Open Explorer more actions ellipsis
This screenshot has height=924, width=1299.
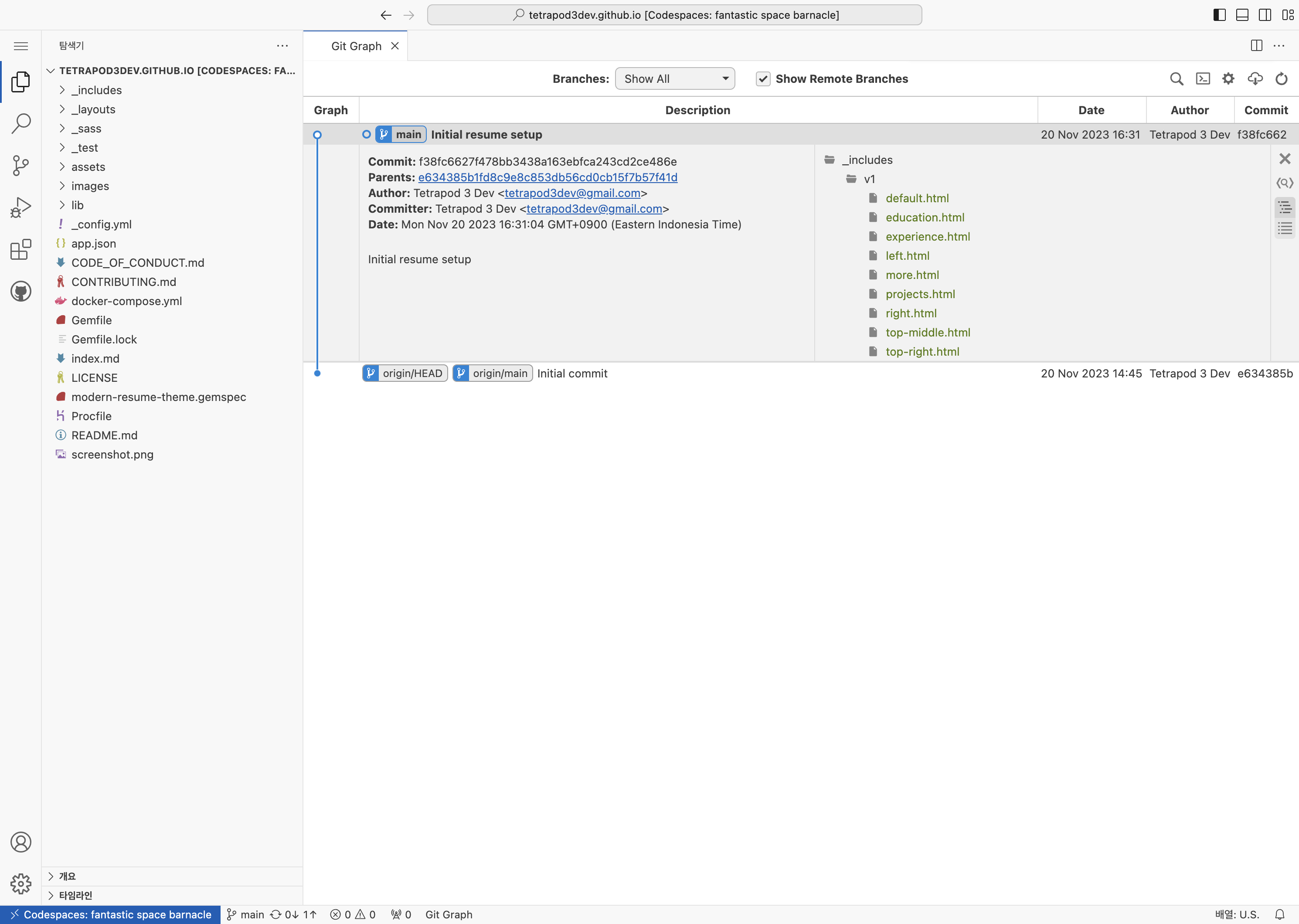click(x=282, y=45)
